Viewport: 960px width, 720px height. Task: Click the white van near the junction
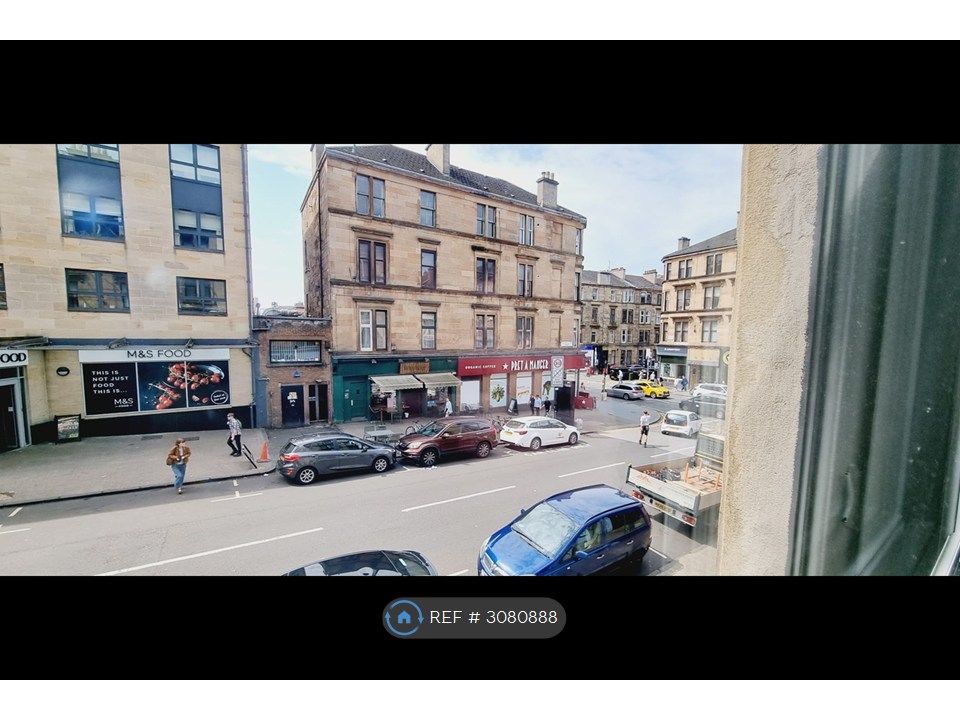coord(680,423)
